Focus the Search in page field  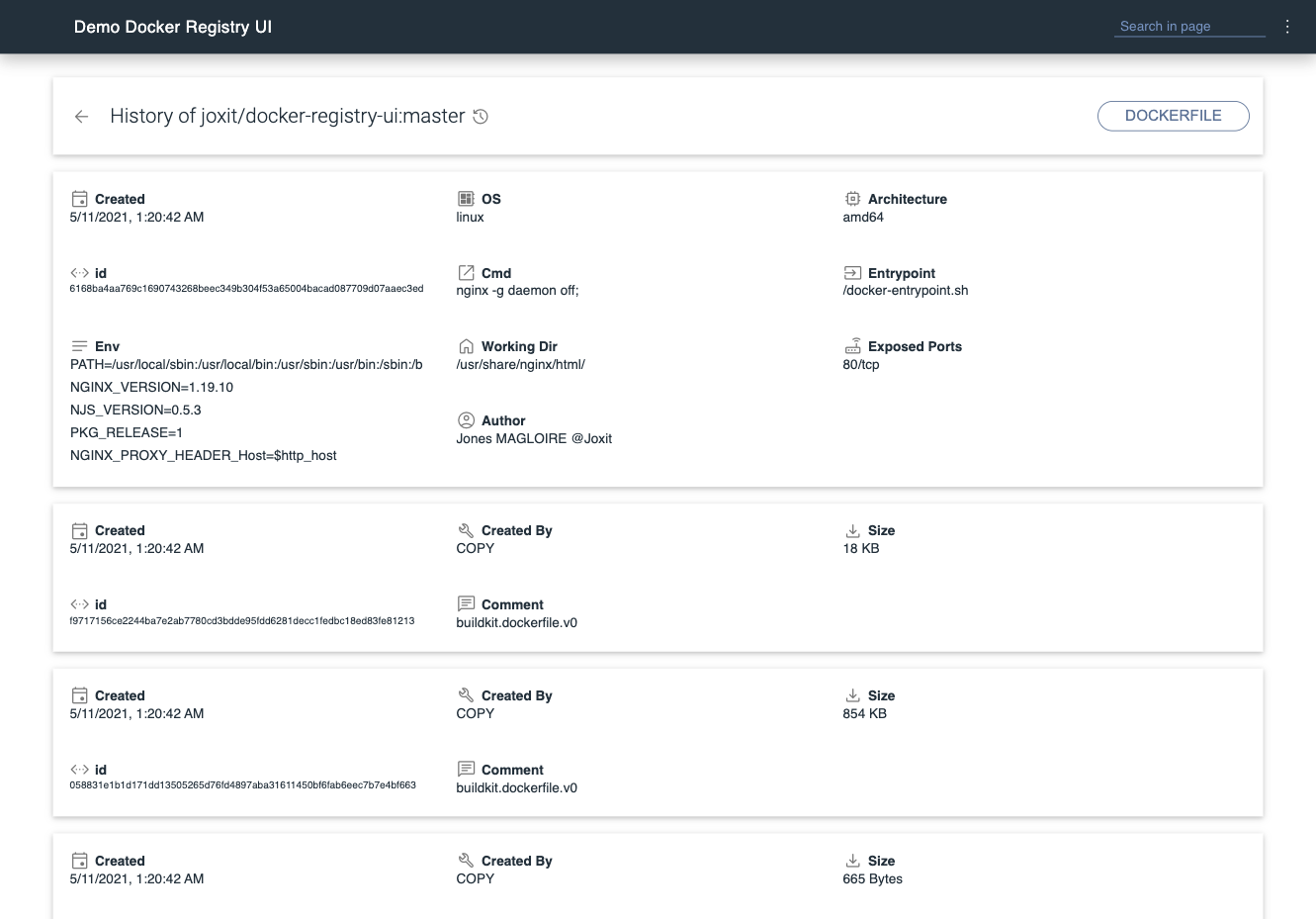(x=1190, y=27)
